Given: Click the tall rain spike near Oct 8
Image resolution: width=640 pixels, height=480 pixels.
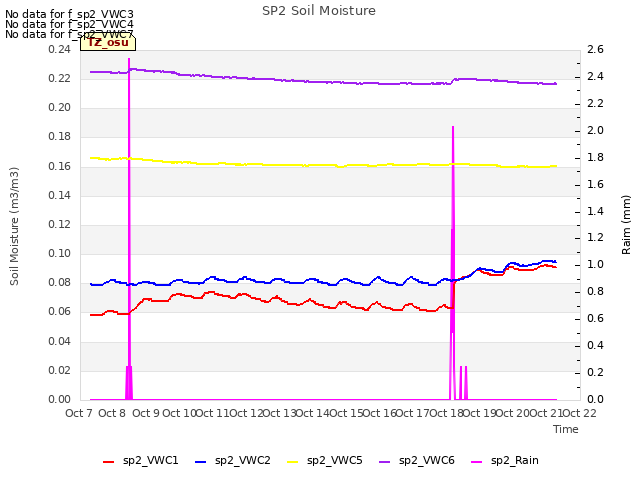Looking at the screenshot, I should tap(129, 229).
